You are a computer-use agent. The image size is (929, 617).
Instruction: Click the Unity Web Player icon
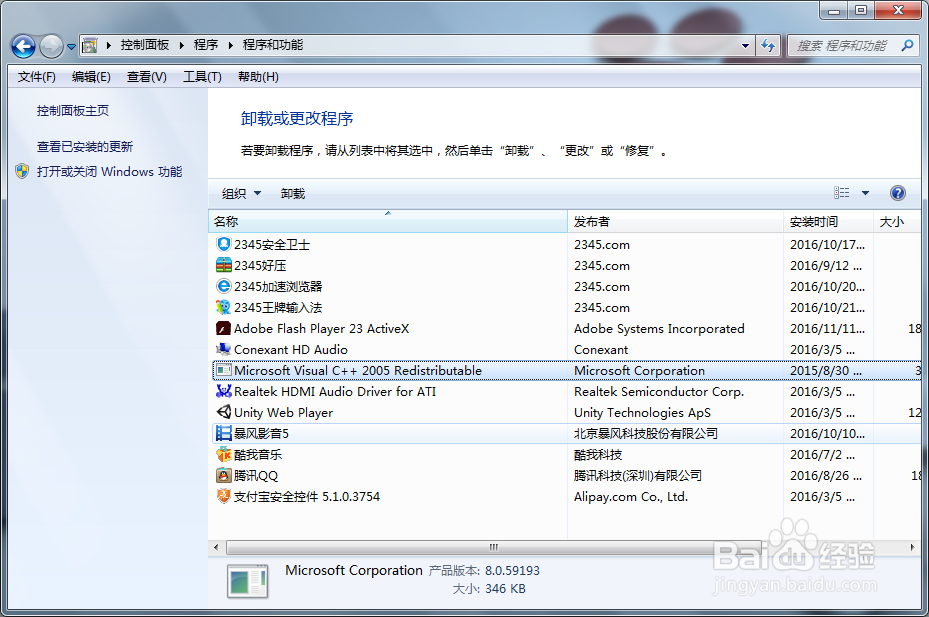tap(223, 412)
